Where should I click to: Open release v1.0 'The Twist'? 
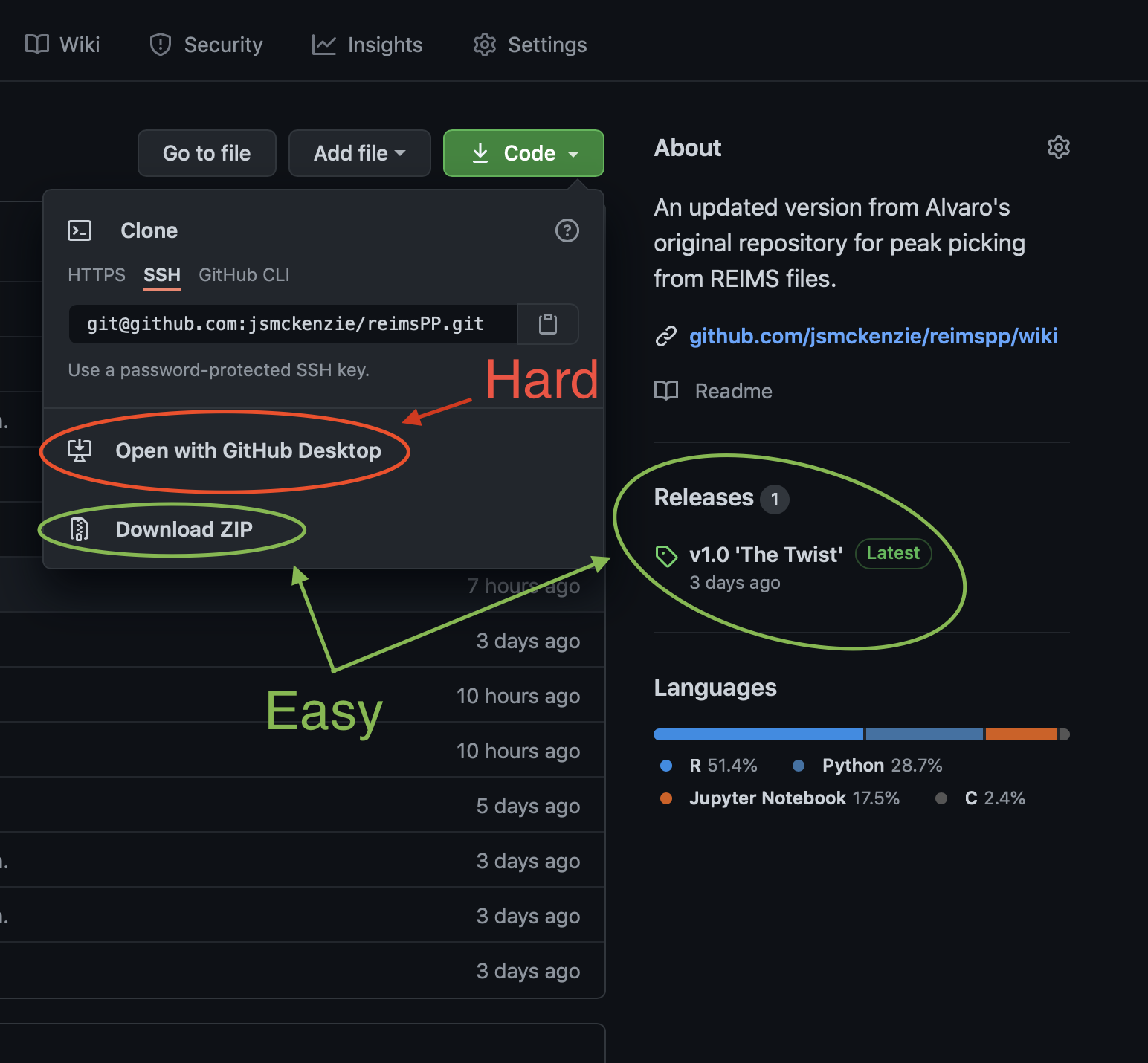[x=766, y=555]
